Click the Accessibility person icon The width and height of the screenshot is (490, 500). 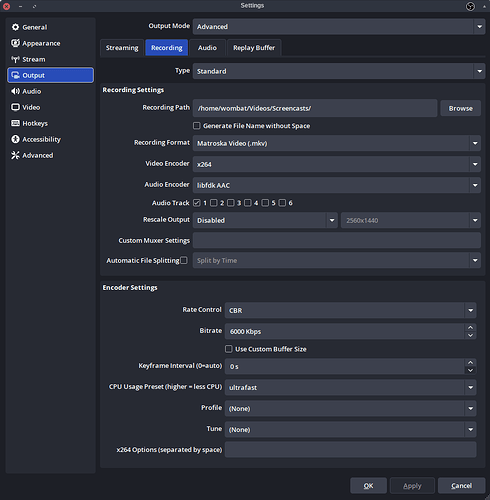coord(15,139)
